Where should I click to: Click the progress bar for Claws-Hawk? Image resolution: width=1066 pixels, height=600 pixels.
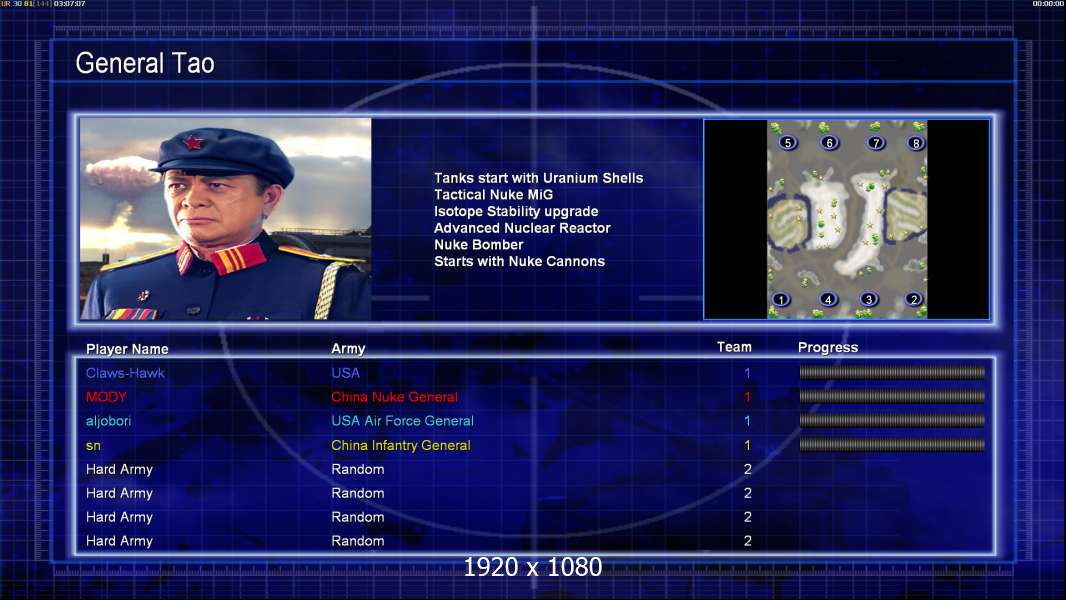click(892, 372)
